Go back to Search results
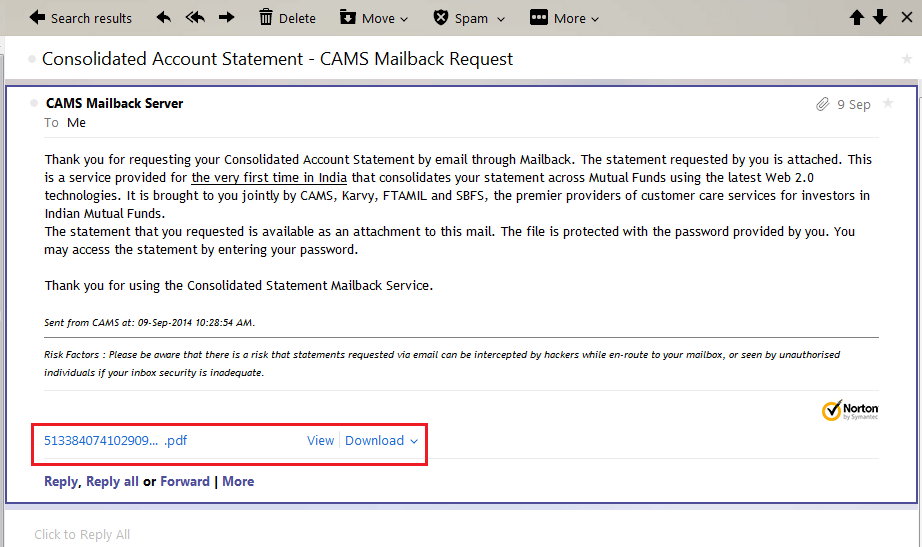 (x=80, y=18)
